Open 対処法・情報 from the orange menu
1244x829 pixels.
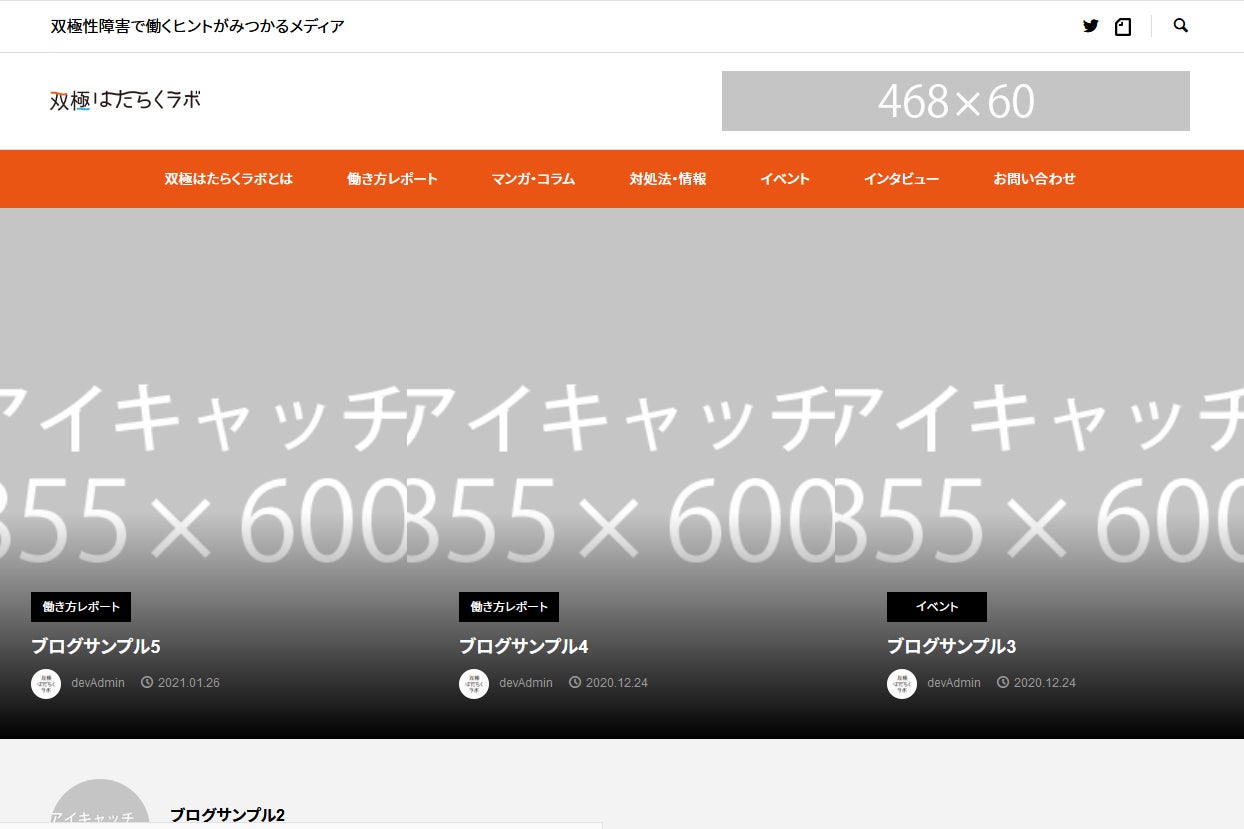[668, 179]
